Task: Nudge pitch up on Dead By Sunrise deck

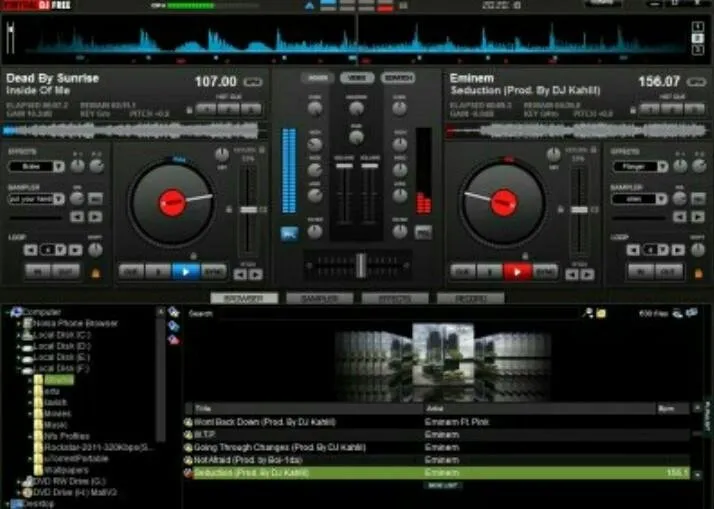Action: click(x=256, y=275)
